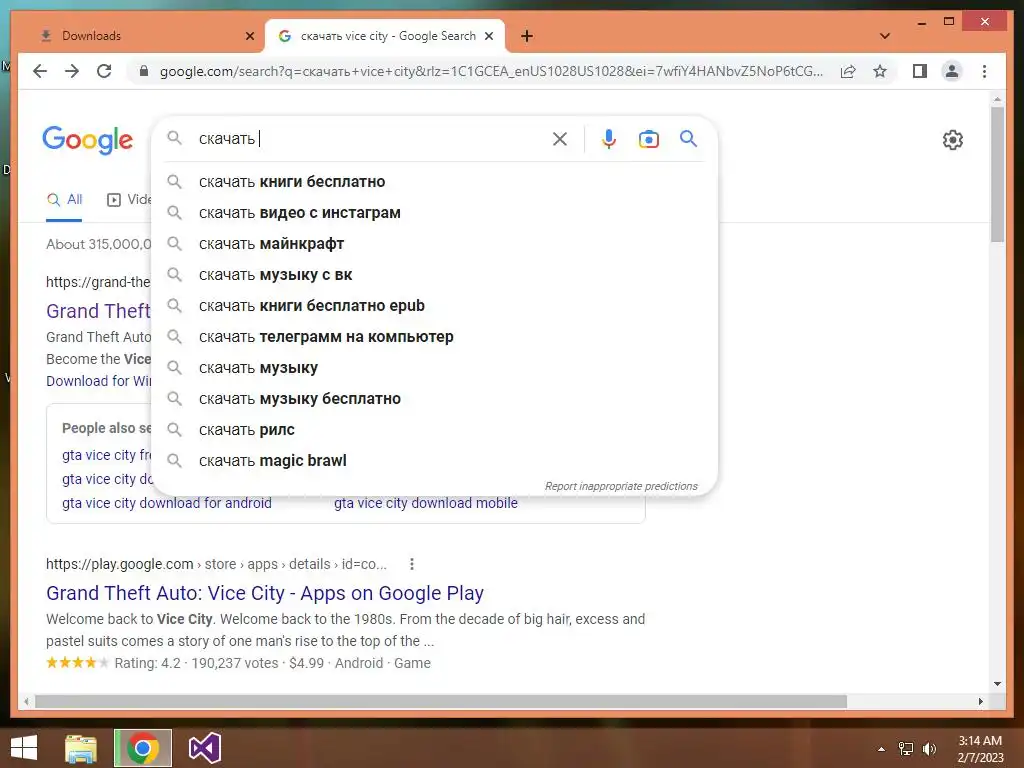Viewport: 1024px width, 768px height.
Task: Go back to the previous page
Action: (x=40, y=71)
